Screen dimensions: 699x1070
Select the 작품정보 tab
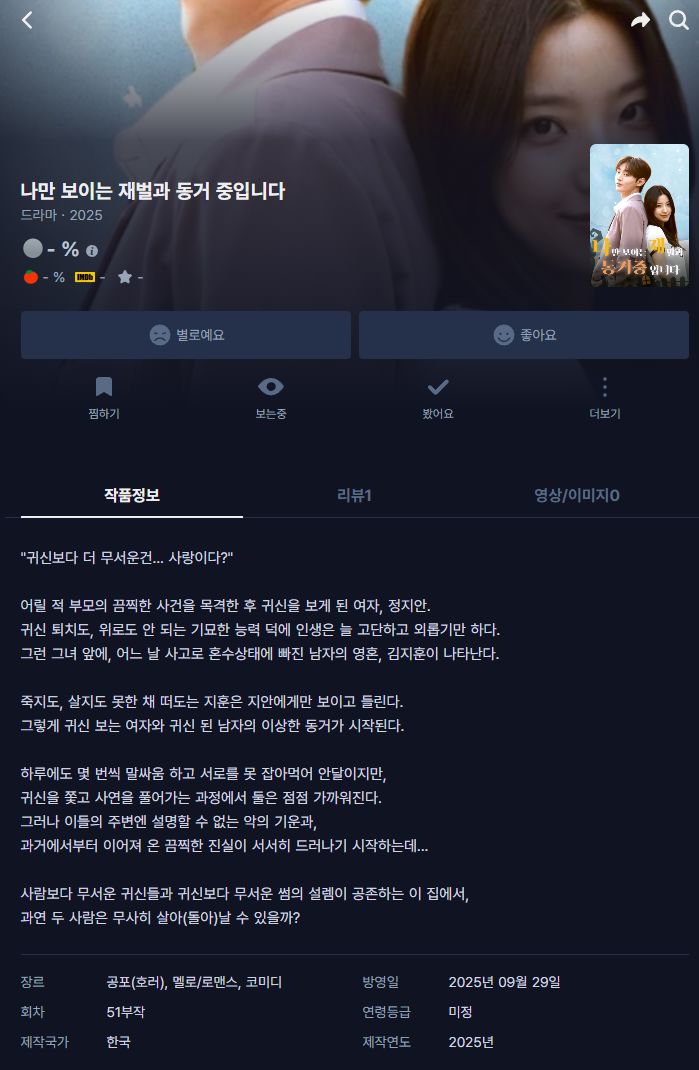(132, 495)
